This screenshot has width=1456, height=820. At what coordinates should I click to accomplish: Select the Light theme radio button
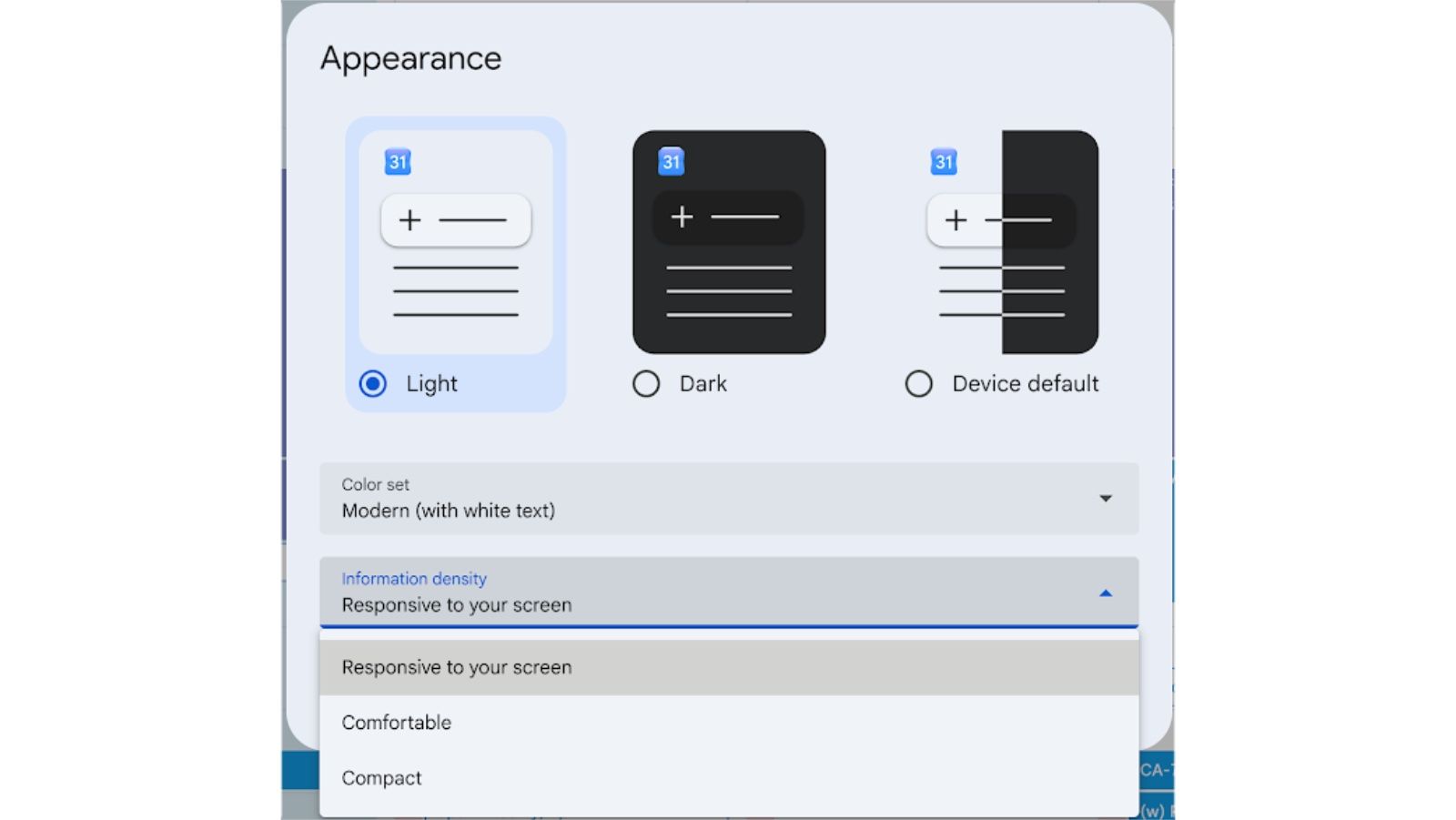pyautogui.click(x=372, y=383)
